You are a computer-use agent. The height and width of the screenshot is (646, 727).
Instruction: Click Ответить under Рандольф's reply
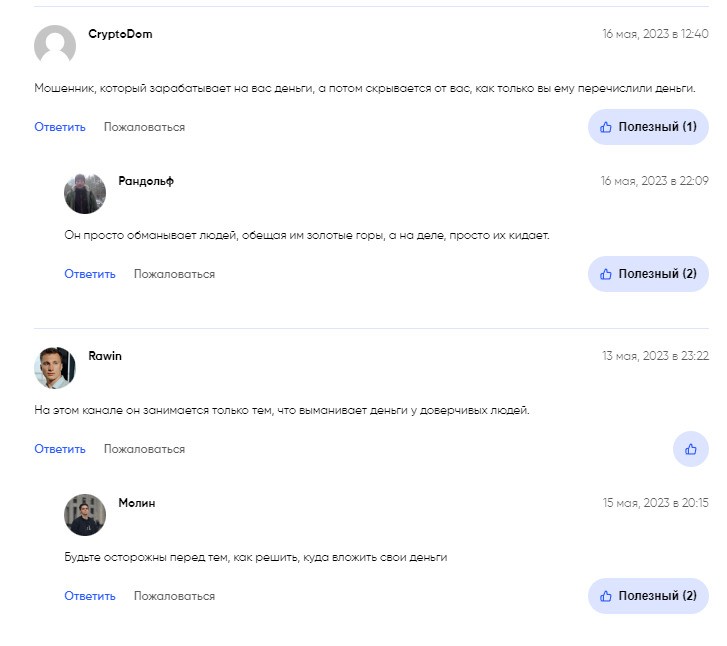click(90, 274)
